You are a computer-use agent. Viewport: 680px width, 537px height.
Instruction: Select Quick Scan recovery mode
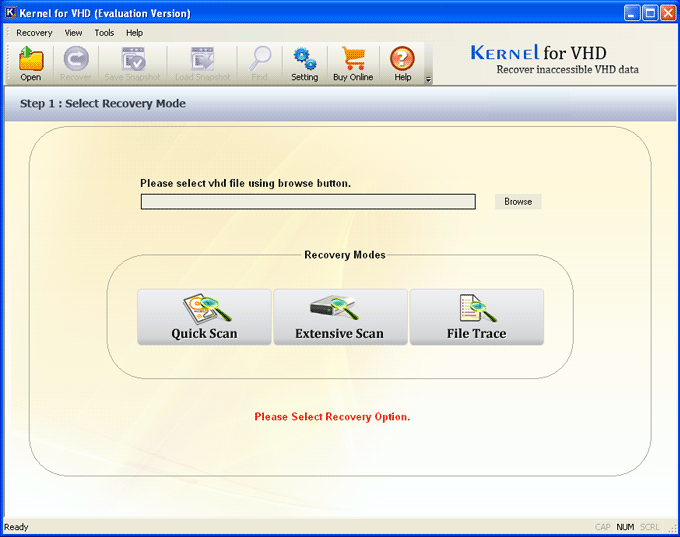coord(204,317)
